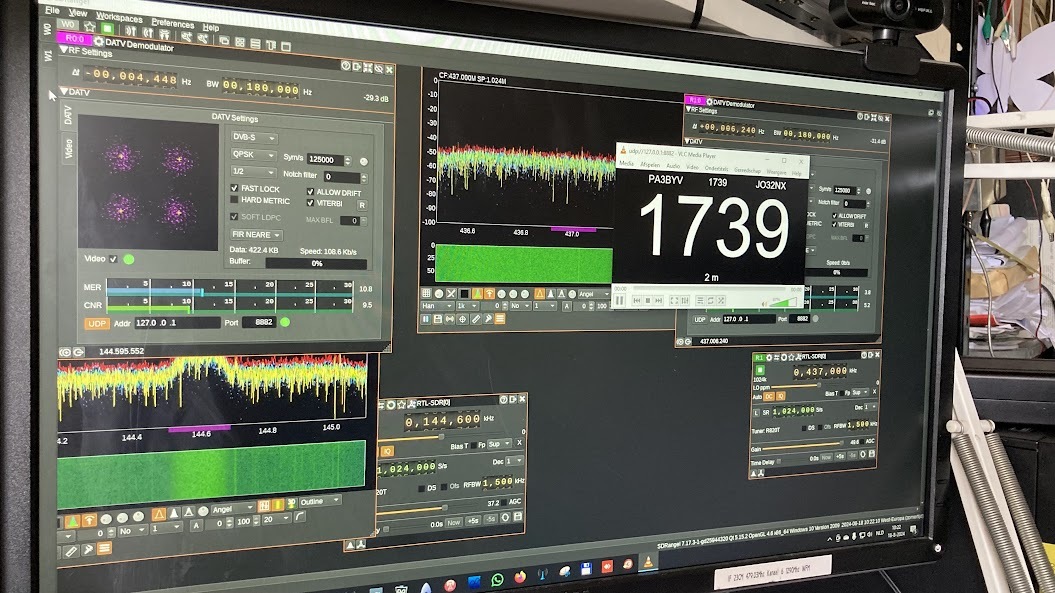Screen dimensions: 1055x593
Task: Click the Now button in the 144 MHz RTL-SDR panel
Action: tap(454, 523)
